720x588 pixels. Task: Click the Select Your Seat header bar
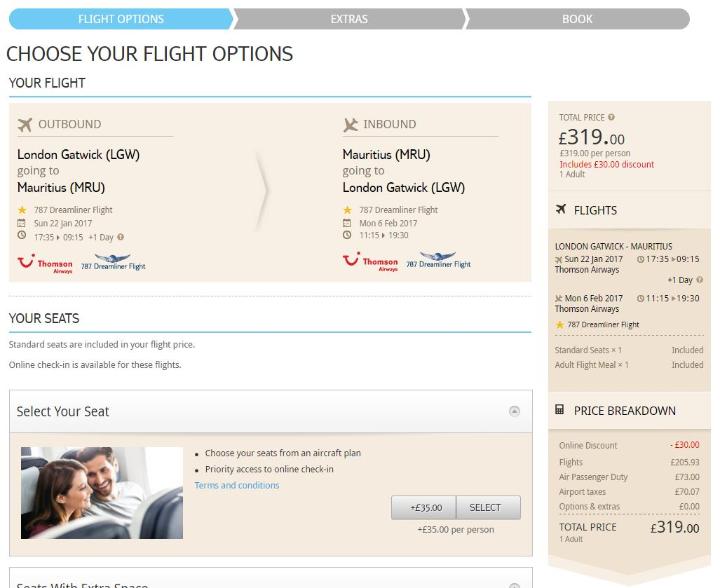coord(271,411)
